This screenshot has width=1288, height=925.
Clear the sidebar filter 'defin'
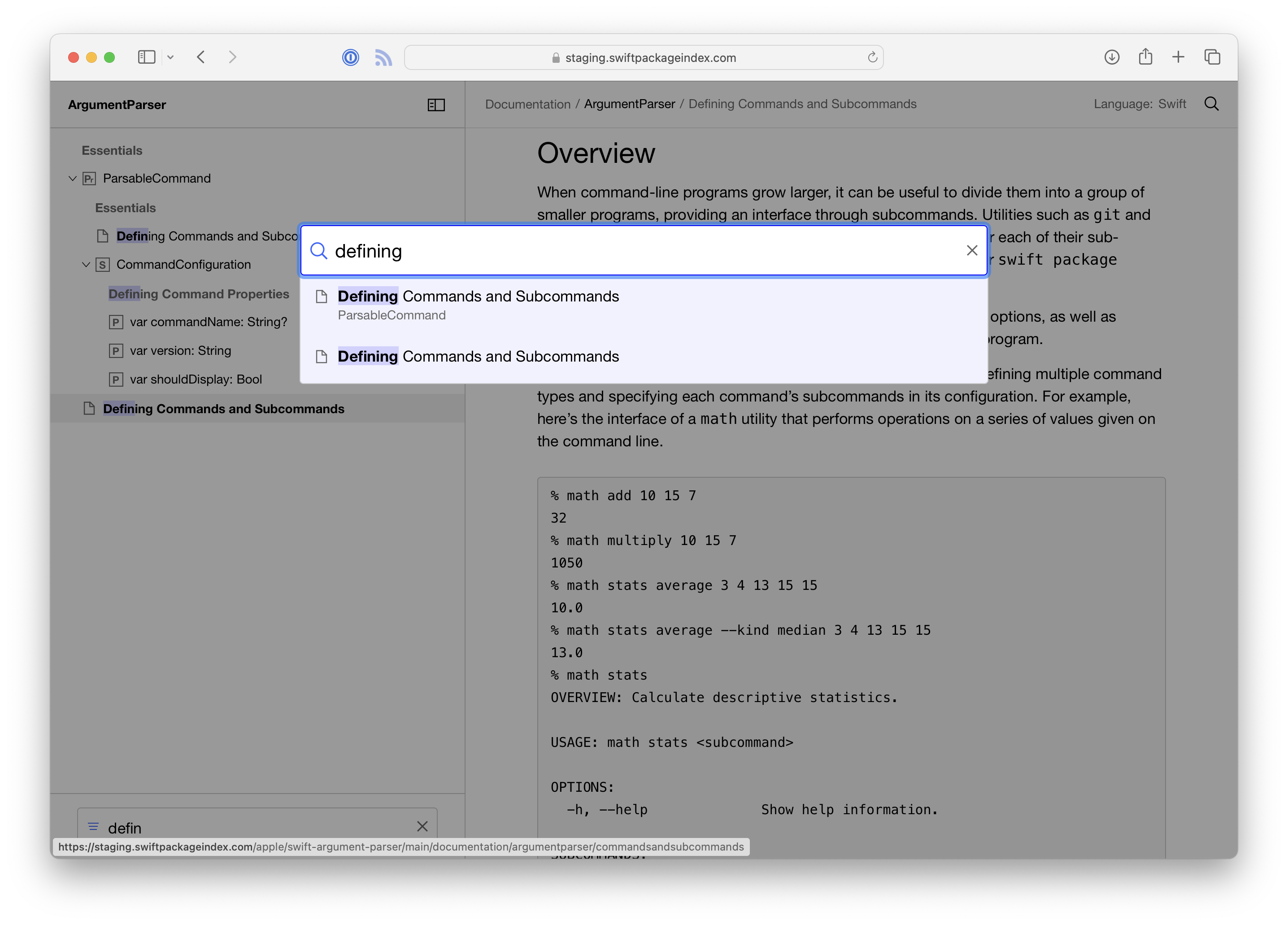pyautogui.click(x=422, y=826)
